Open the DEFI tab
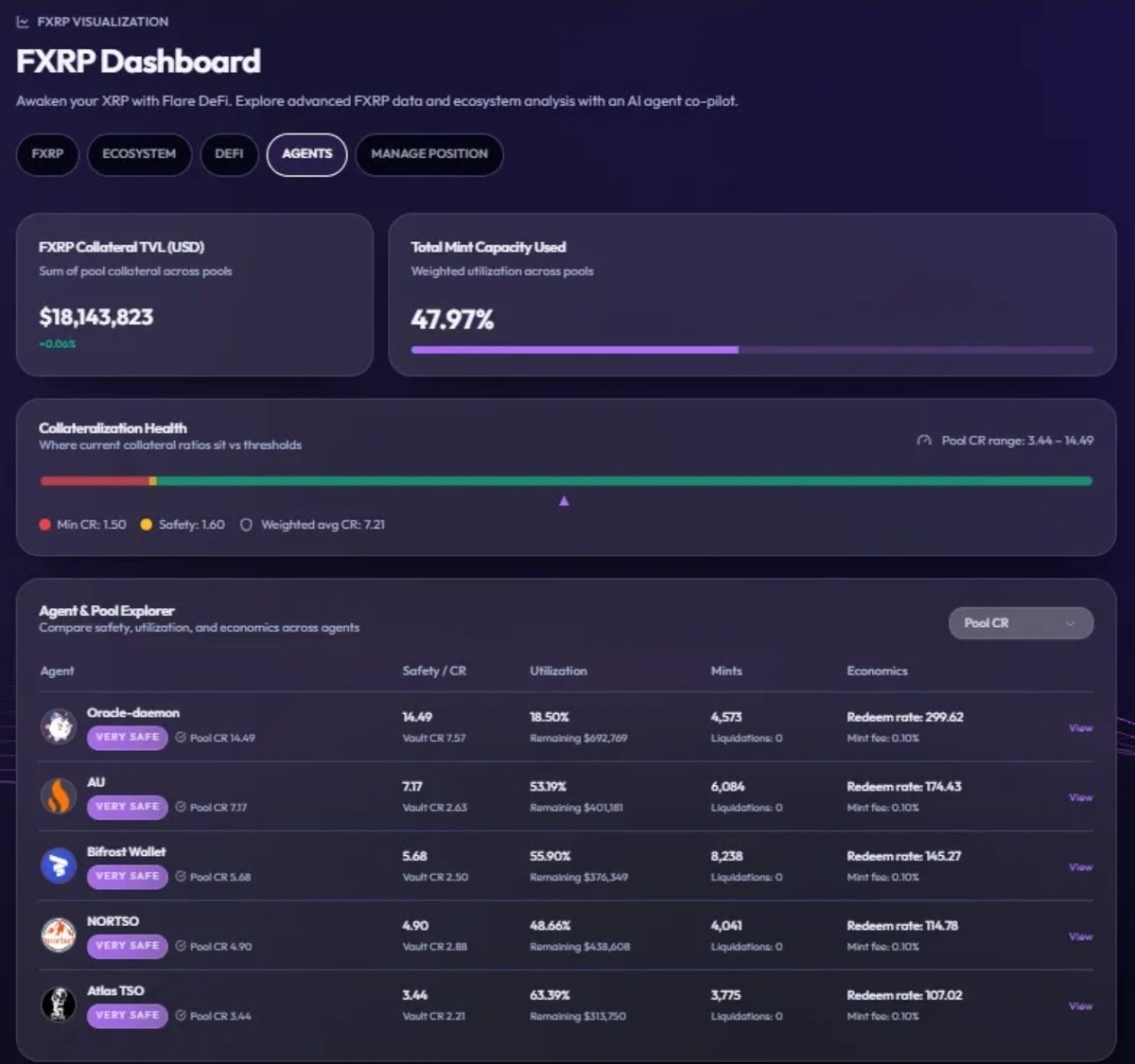 (229, 154)
